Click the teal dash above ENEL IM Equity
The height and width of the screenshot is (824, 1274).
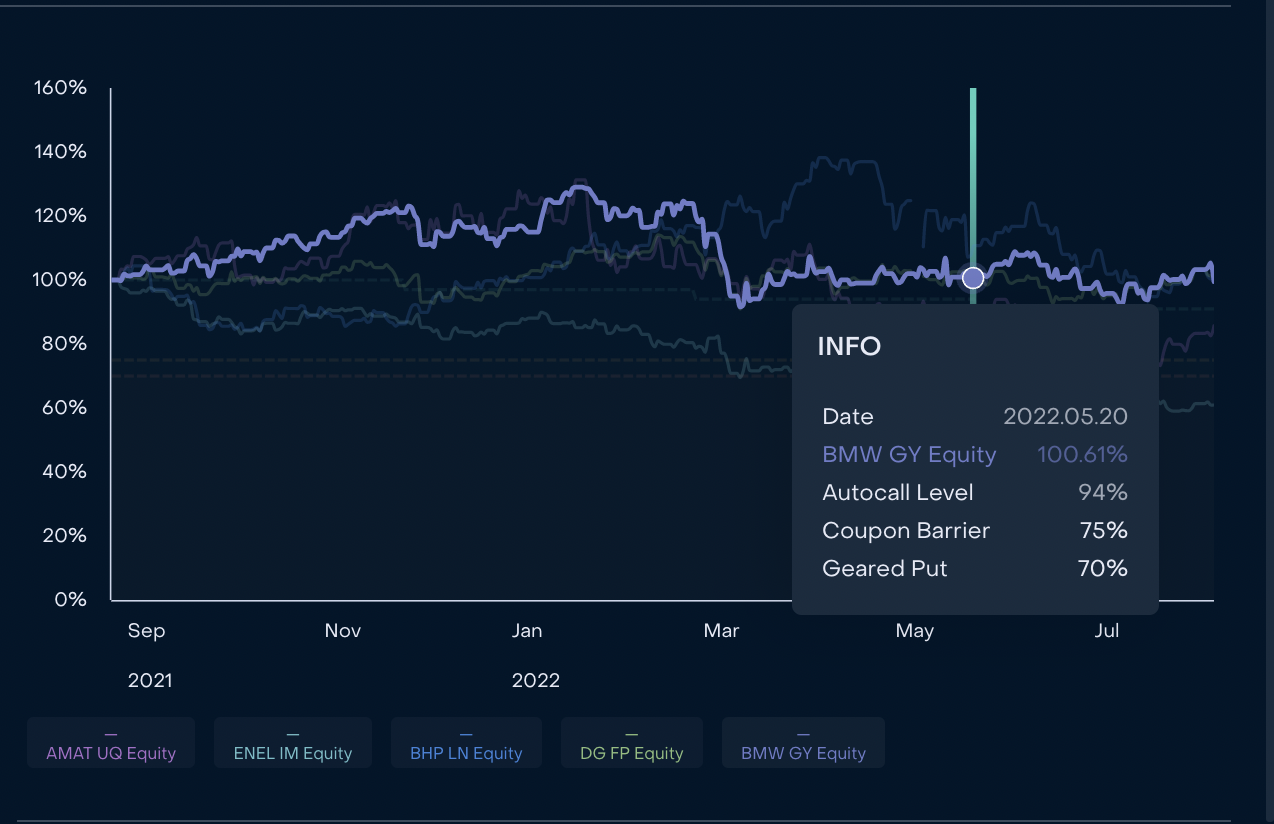point(293,735)
